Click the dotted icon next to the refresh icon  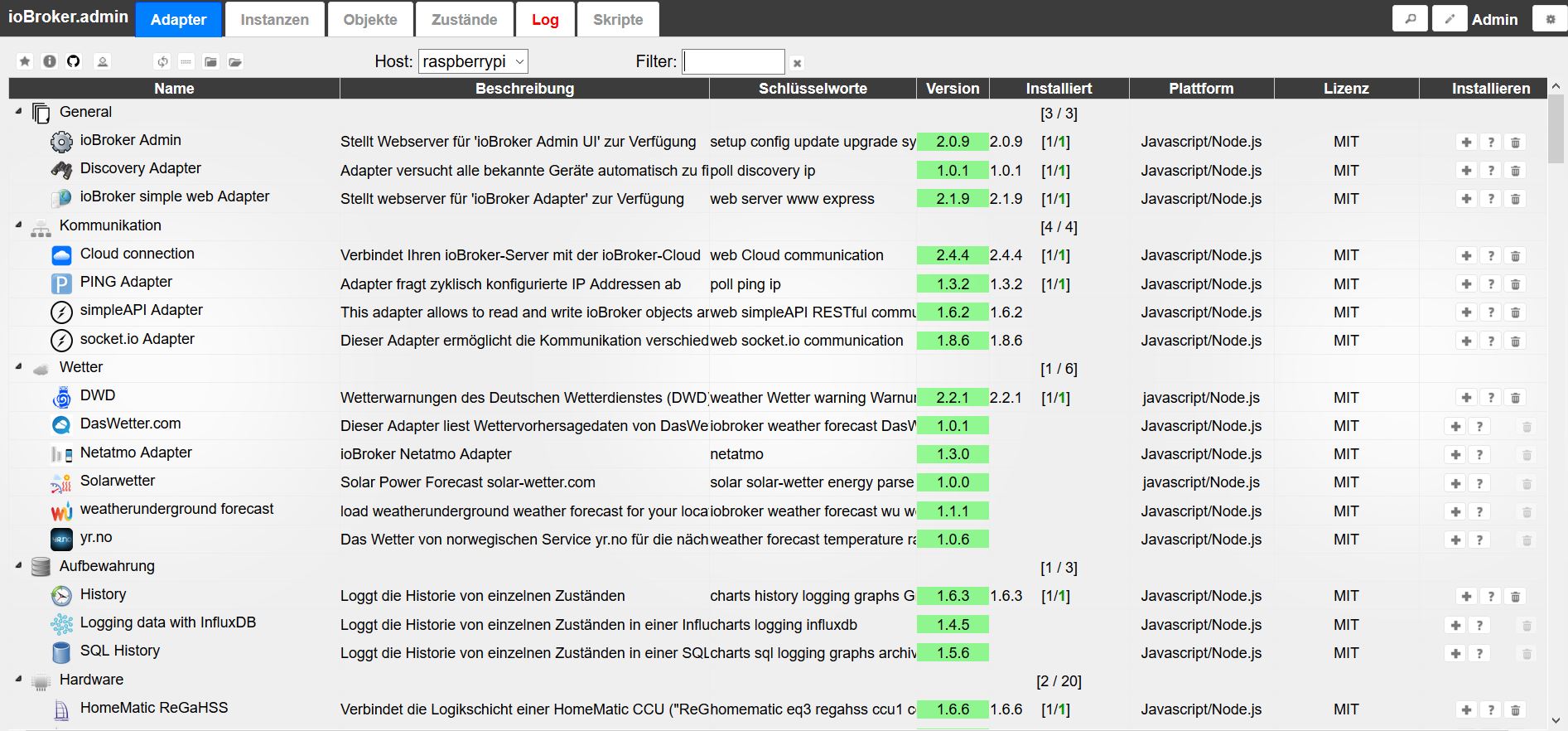(186, 61)
